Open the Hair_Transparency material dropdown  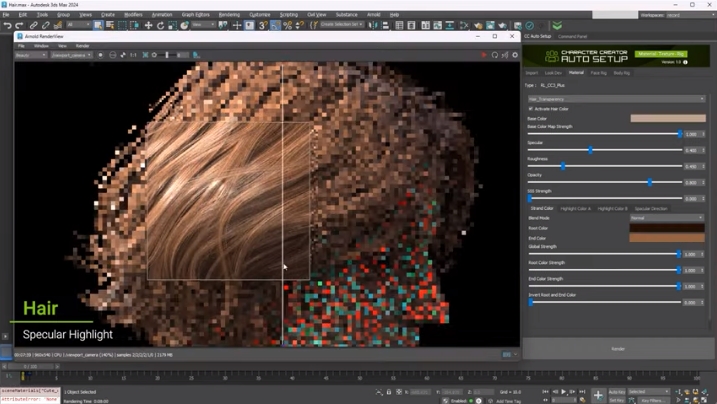[x=616, y=99]
